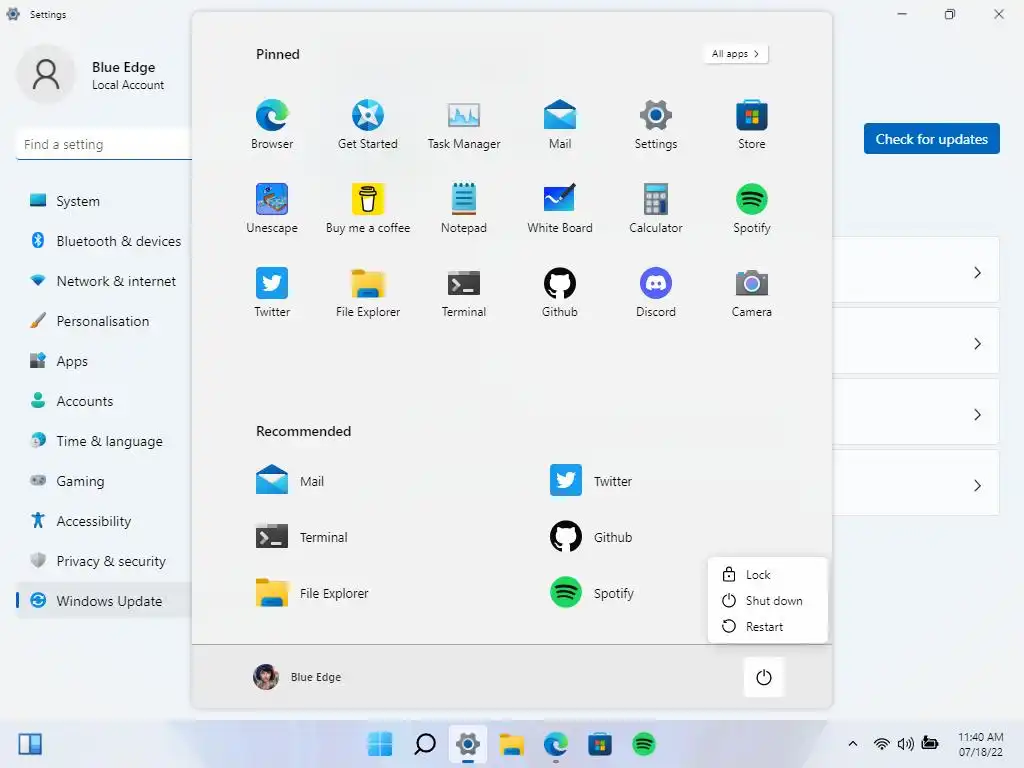The image size is (1024, 768).
Task: Click Blue Edge Local Account in Settings
Action: pyautogui.click(x=91, y=75)
